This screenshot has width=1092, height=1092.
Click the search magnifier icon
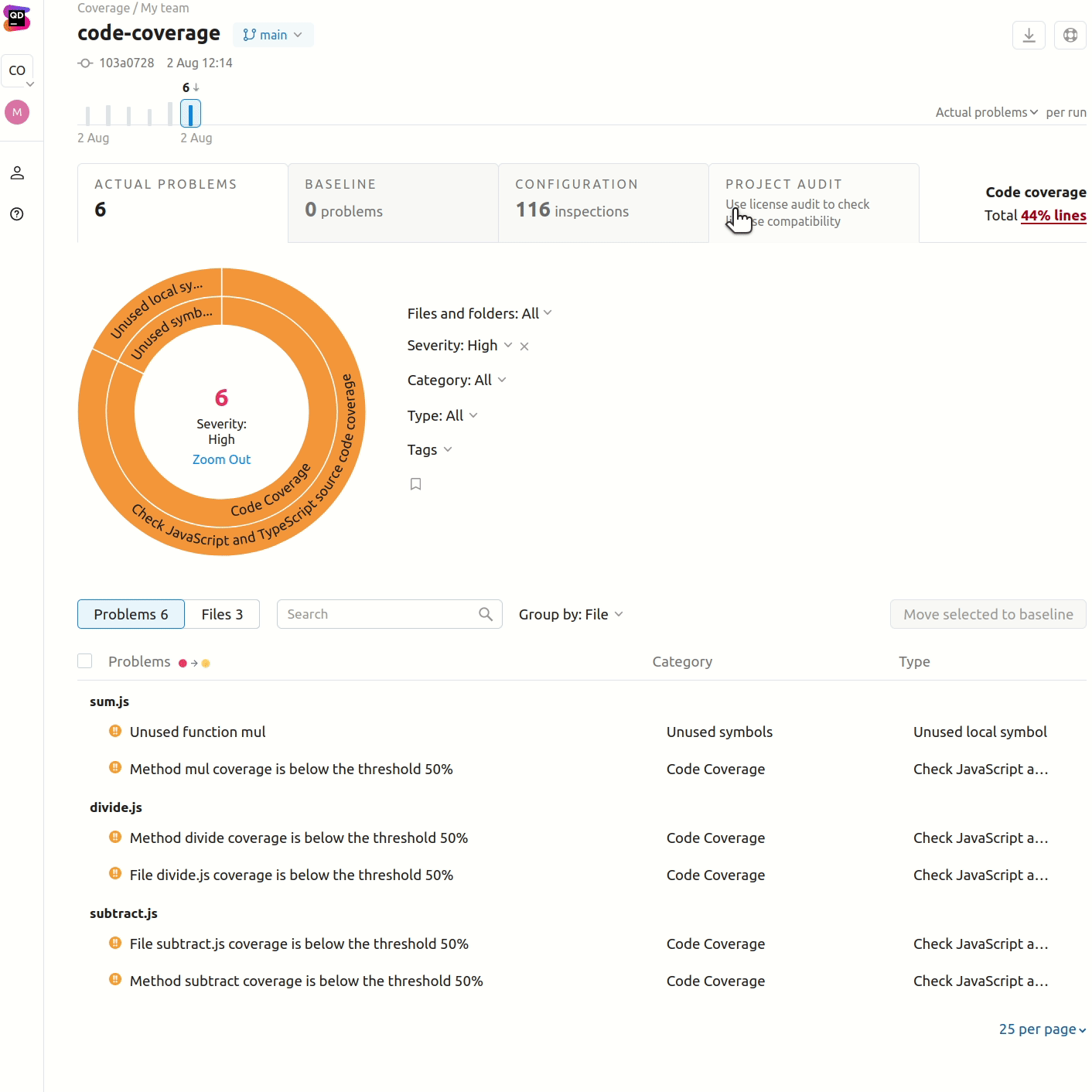point(486,614)
